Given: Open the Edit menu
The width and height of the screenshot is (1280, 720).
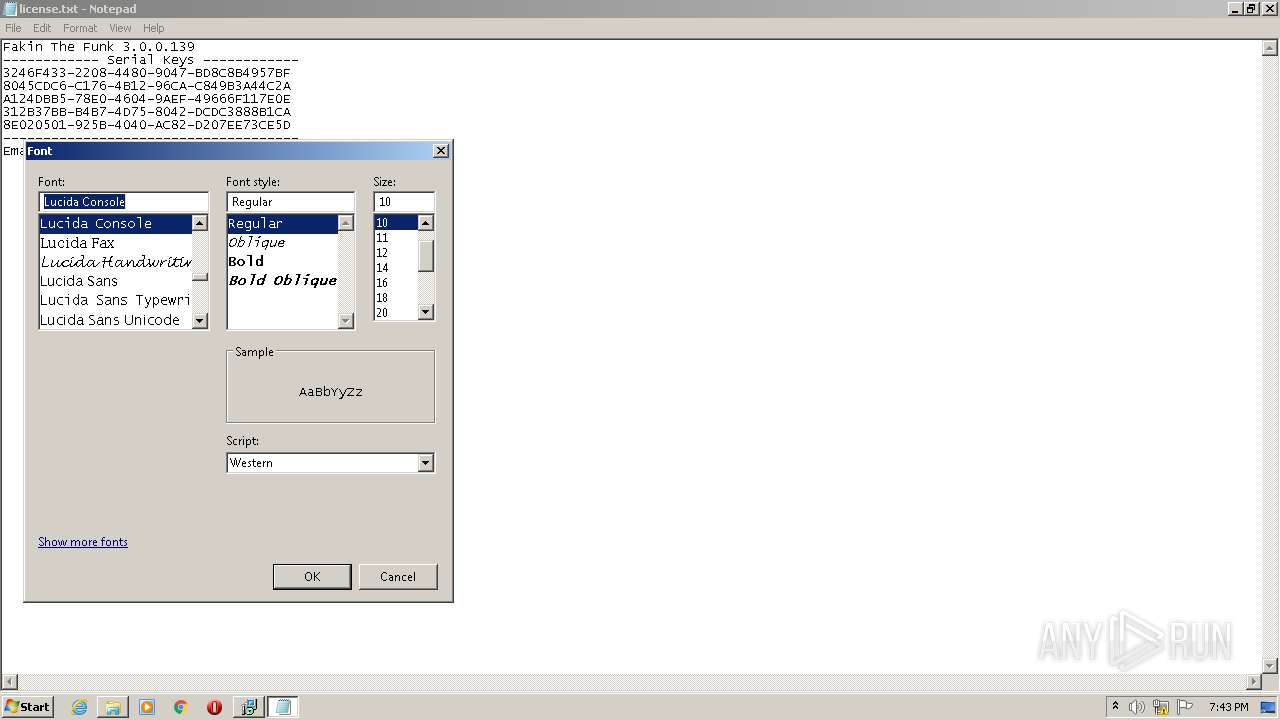Looking at the screenshot, I should (x=42, y=28).
